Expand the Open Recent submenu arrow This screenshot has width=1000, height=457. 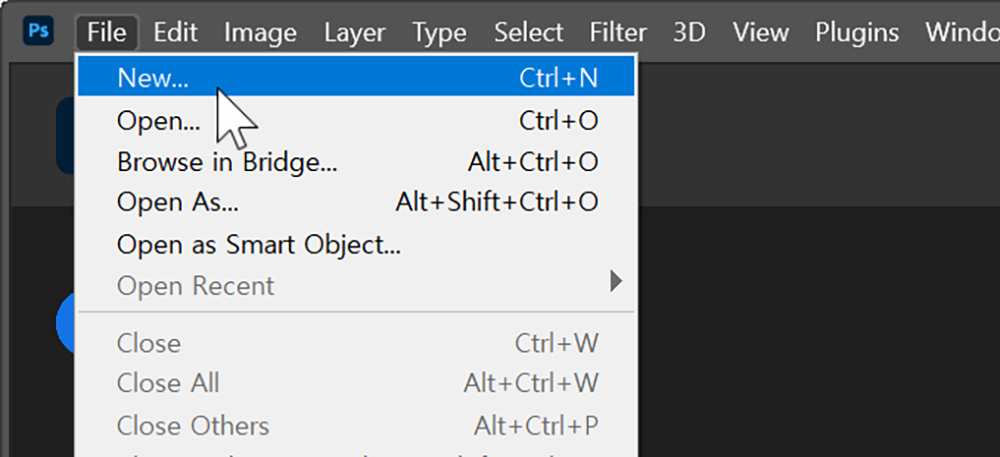pos(615,281)
